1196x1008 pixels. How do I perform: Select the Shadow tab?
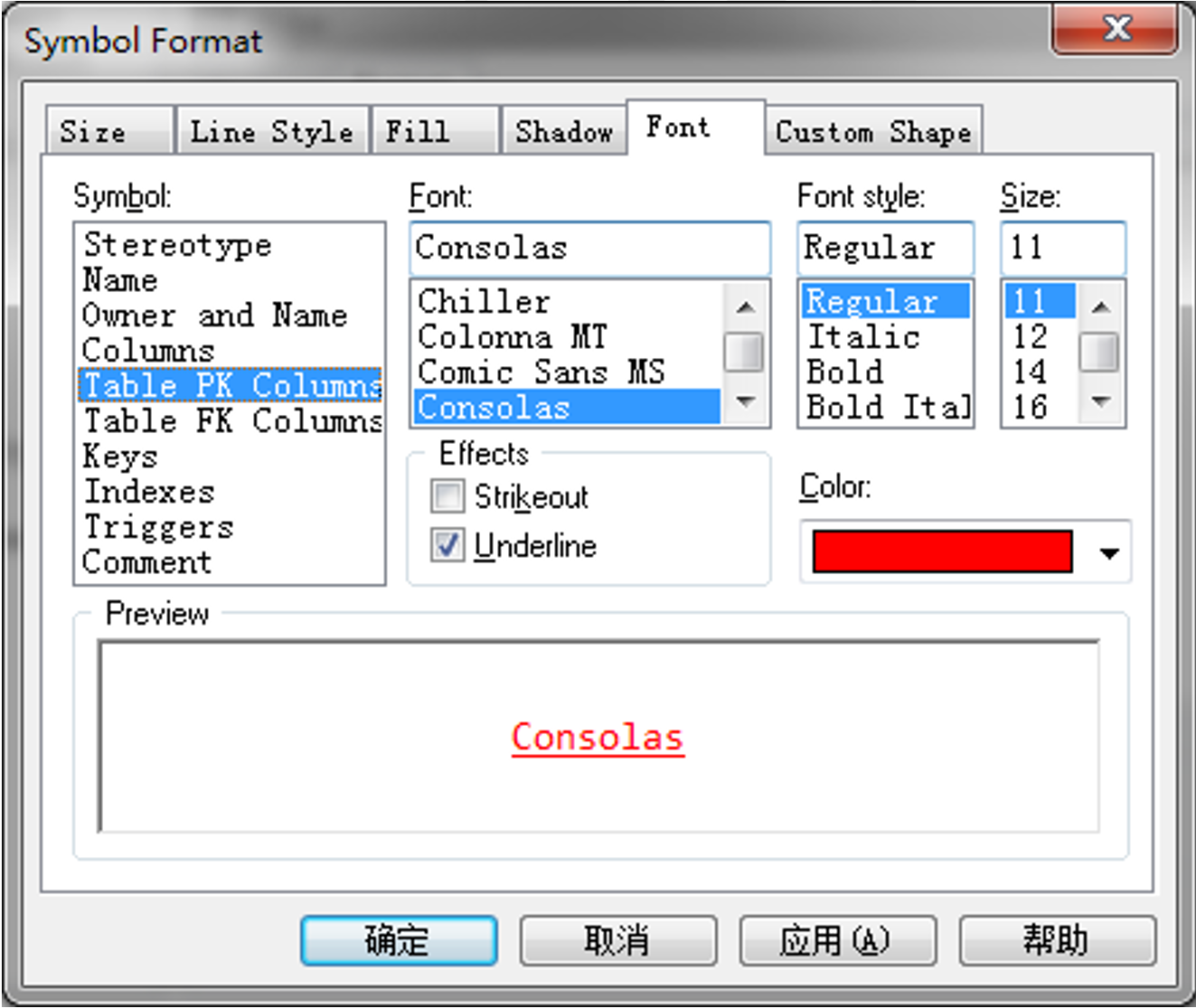click(x=564, y=131)
